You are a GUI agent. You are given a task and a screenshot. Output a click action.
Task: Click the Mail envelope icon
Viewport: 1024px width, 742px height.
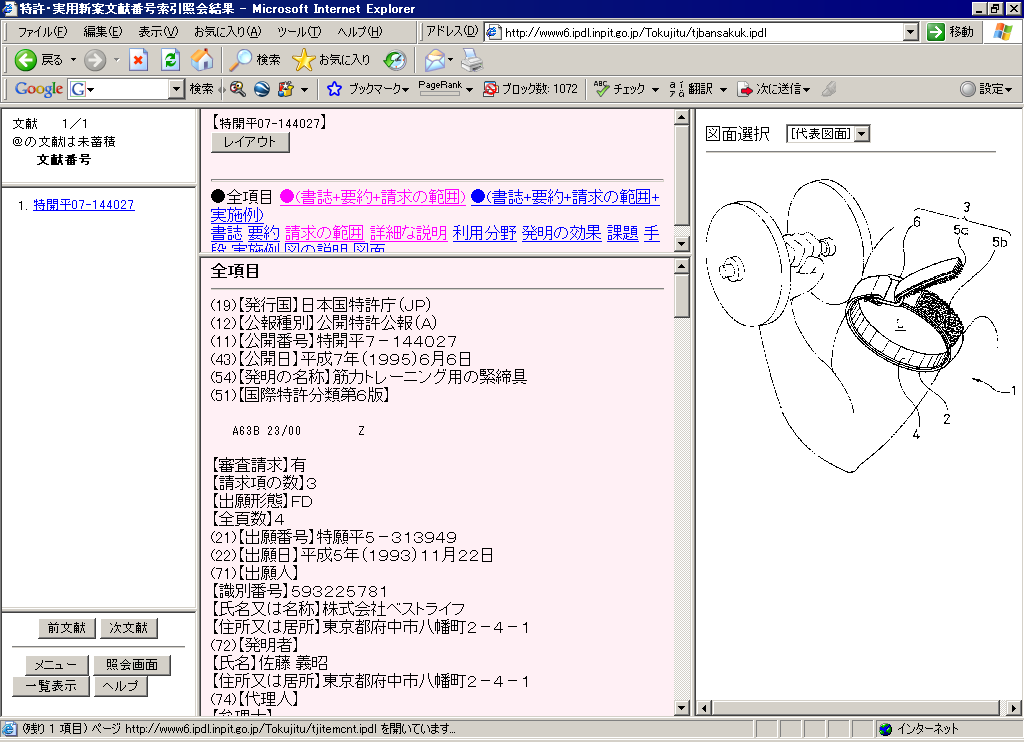coord(434,60)
